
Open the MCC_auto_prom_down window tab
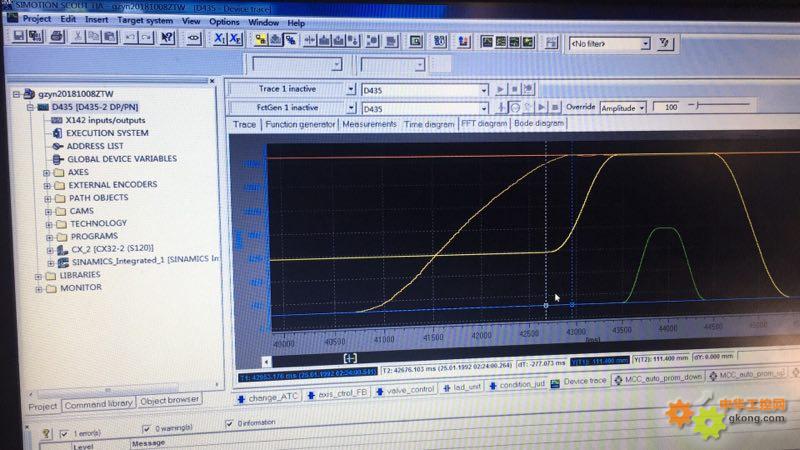click(x=658, y=379)
